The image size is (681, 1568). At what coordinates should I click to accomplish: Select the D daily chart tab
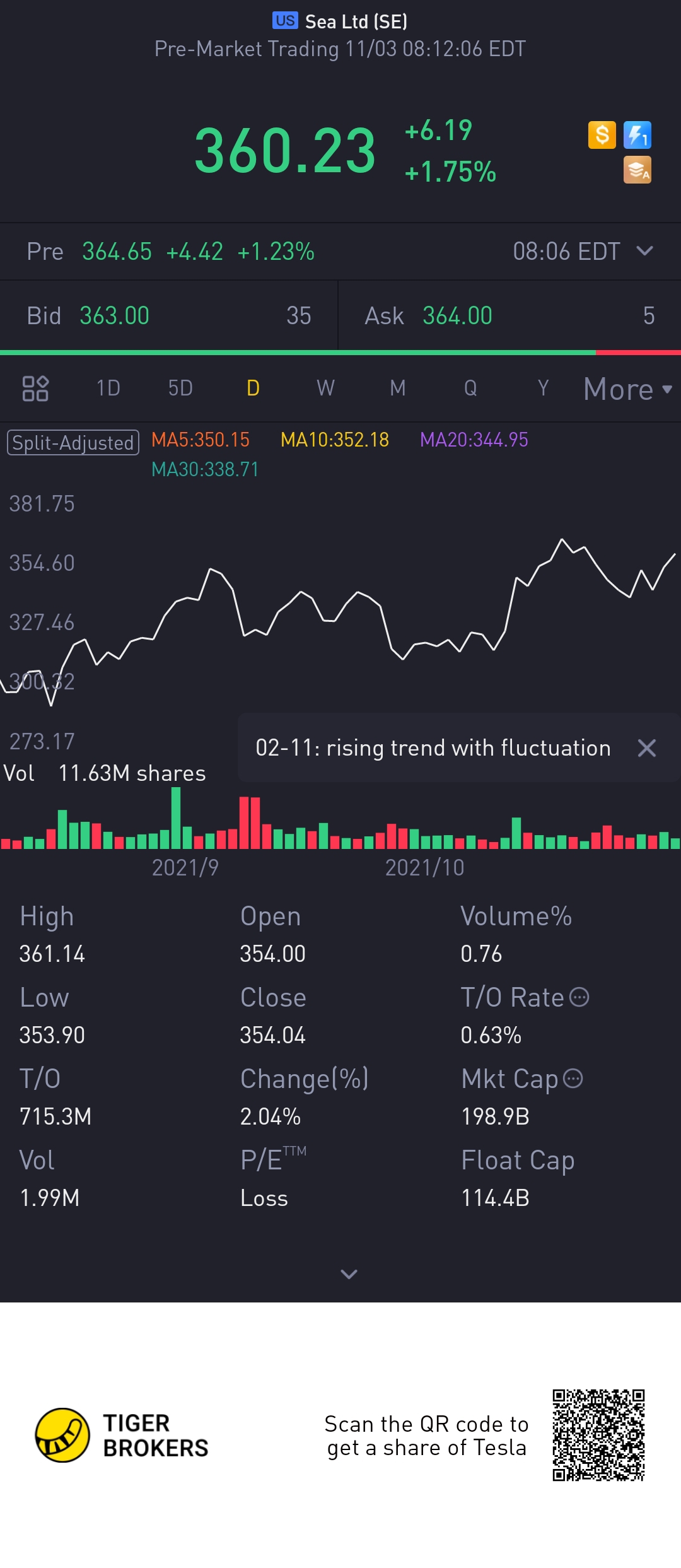pyautogui.click(x=253, y=388)
